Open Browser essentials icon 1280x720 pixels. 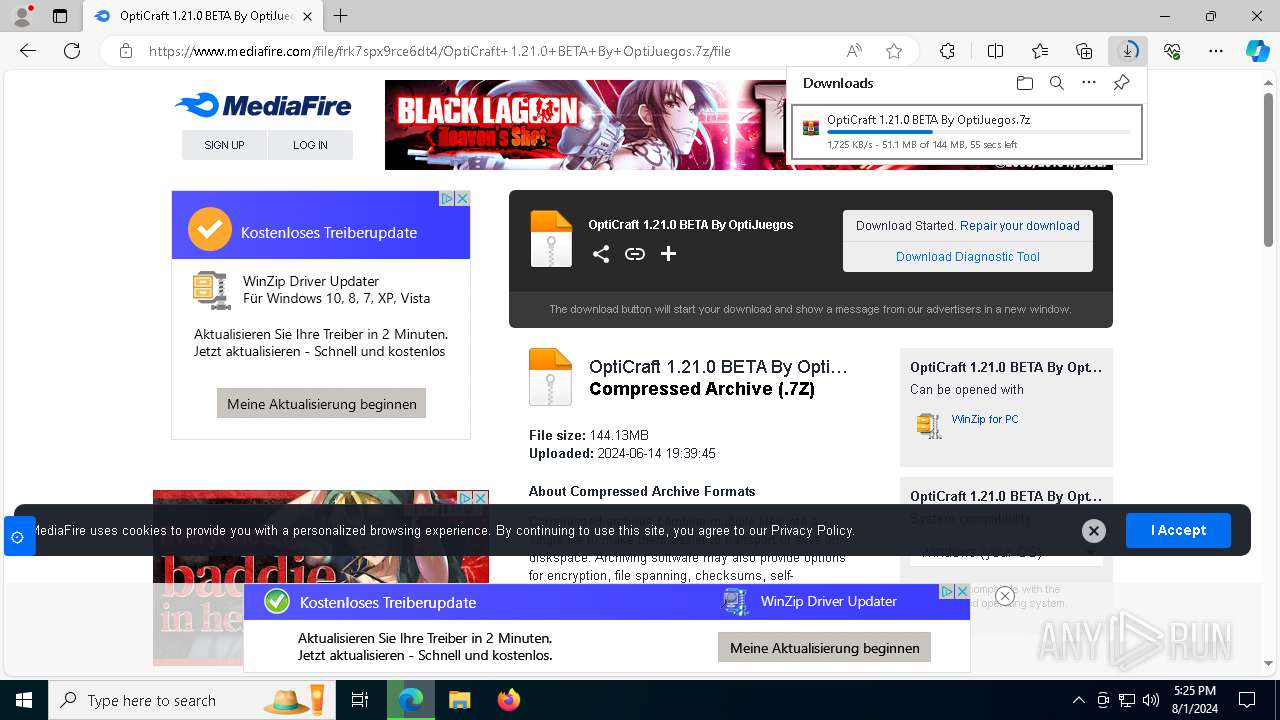tap(1172, 51)
